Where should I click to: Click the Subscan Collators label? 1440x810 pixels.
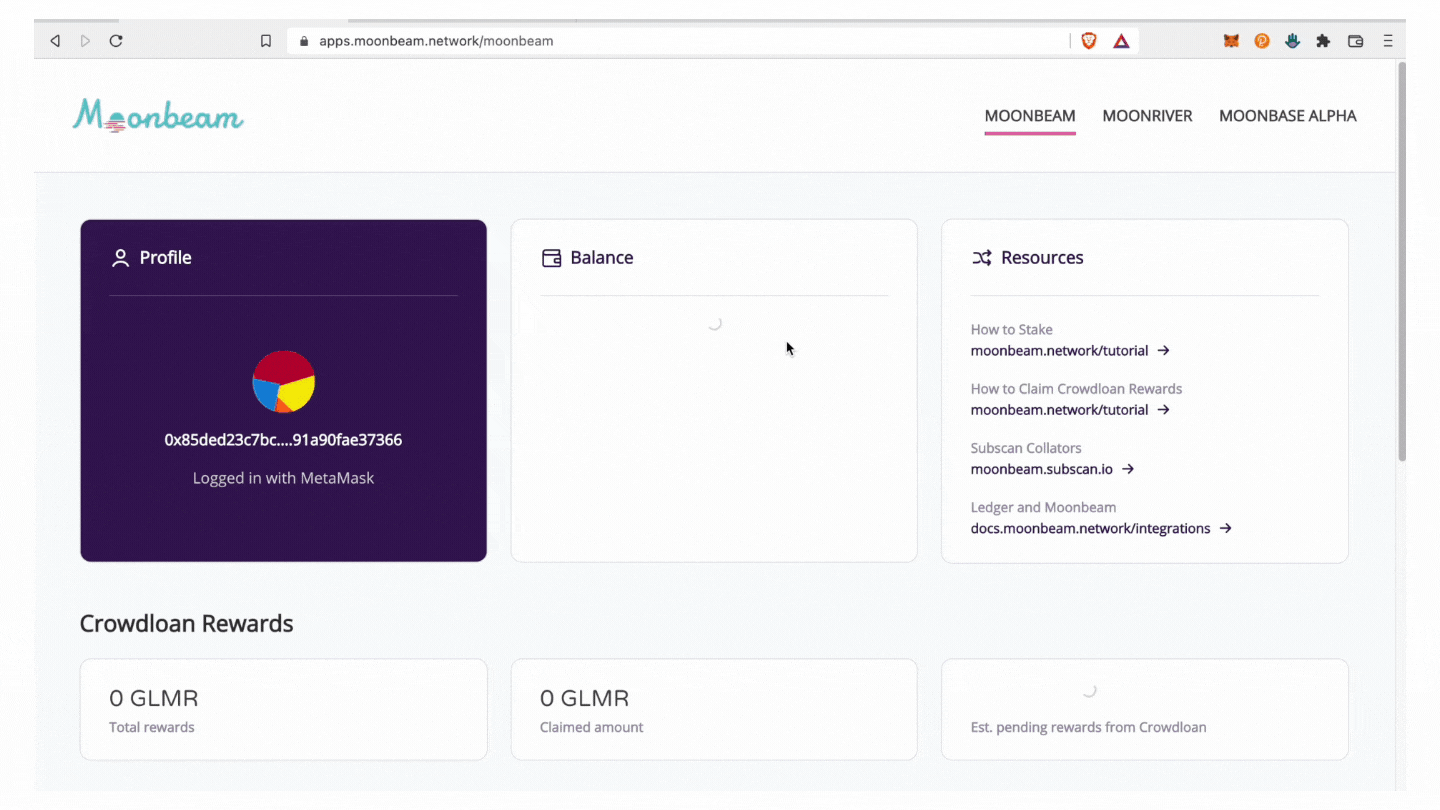pos(1026,448)
